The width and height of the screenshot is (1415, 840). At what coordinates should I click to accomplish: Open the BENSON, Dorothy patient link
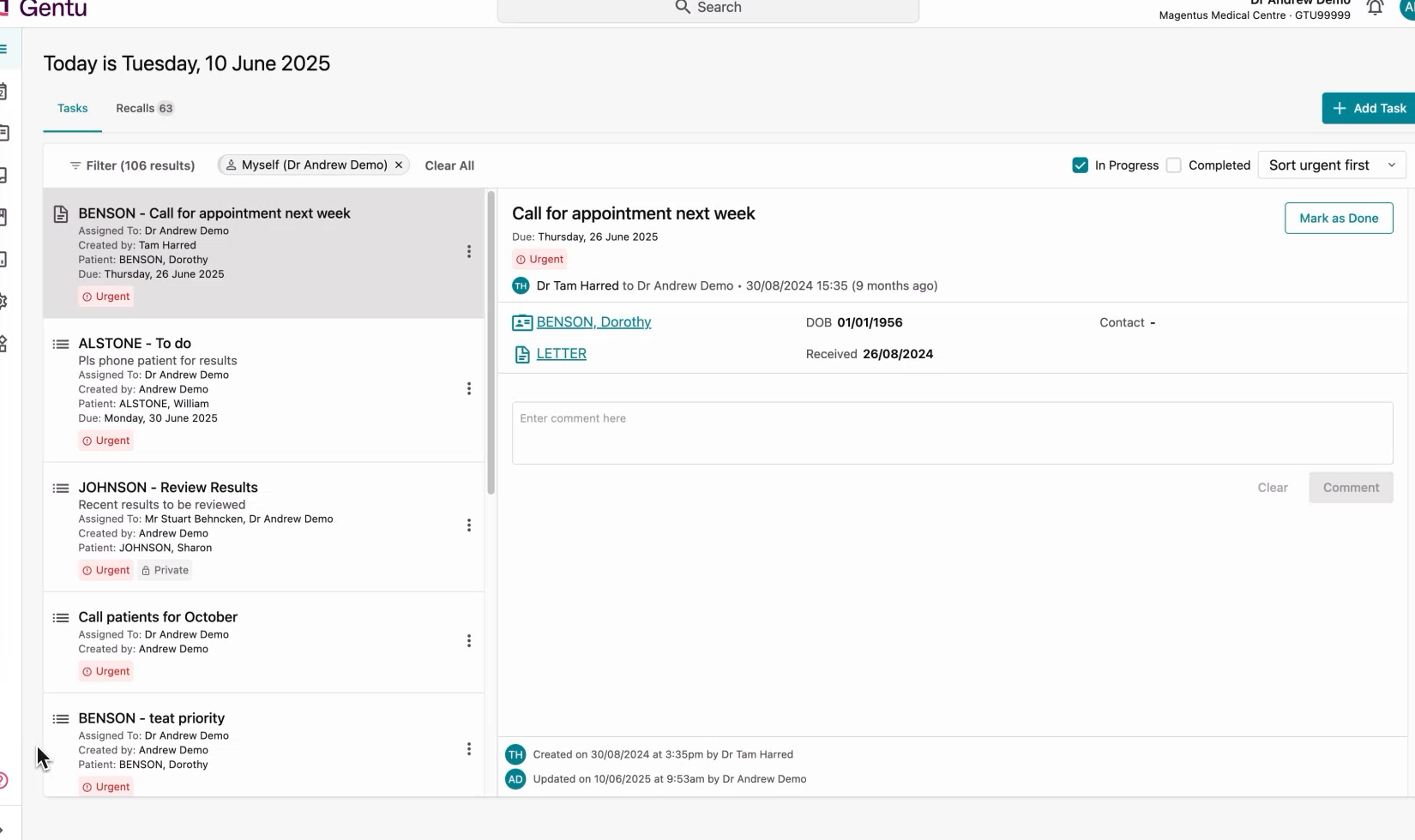(x=593, y=322)
